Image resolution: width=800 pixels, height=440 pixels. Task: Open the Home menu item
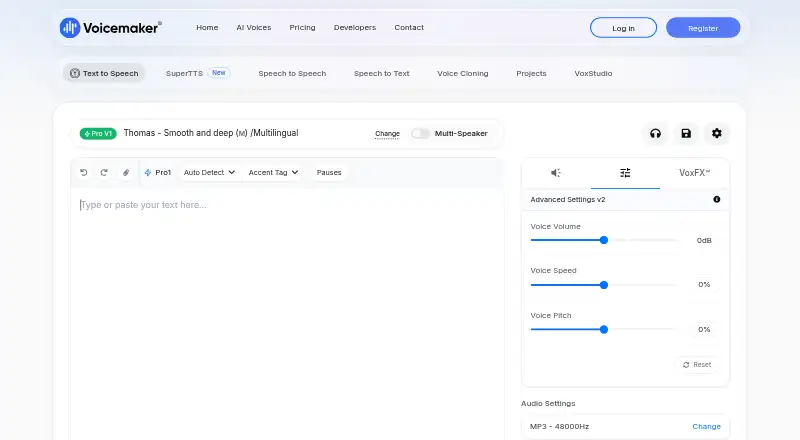(x=207, y=28)
